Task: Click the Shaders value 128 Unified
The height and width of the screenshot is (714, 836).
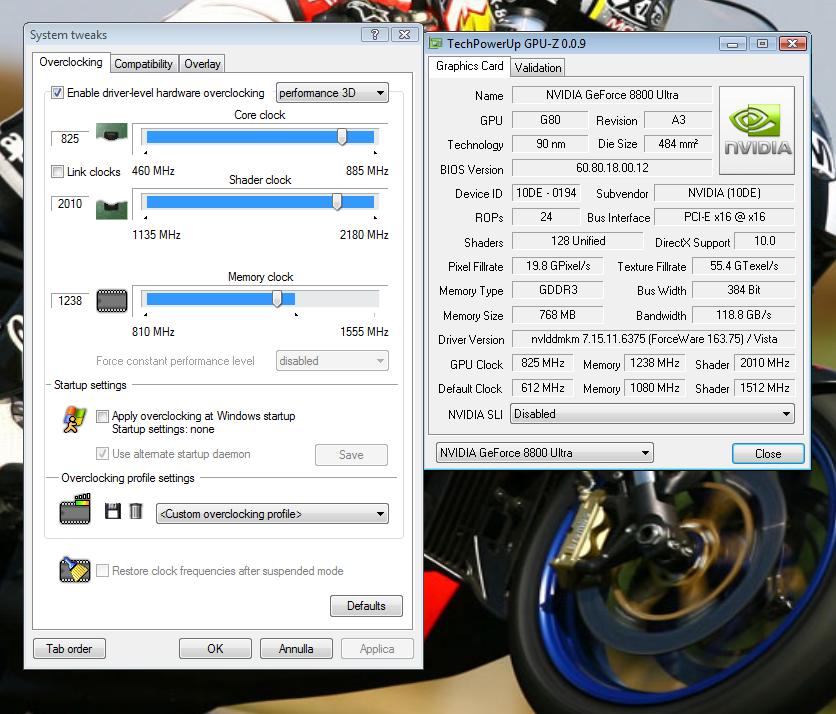Action: coord(578,241)
